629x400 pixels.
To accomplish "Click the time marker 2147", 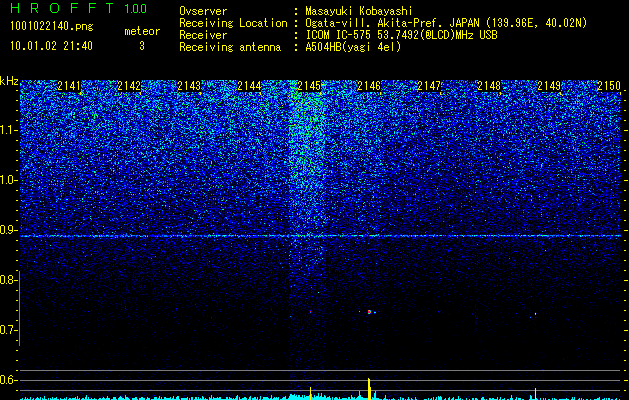I will click(x=429, y=86).
